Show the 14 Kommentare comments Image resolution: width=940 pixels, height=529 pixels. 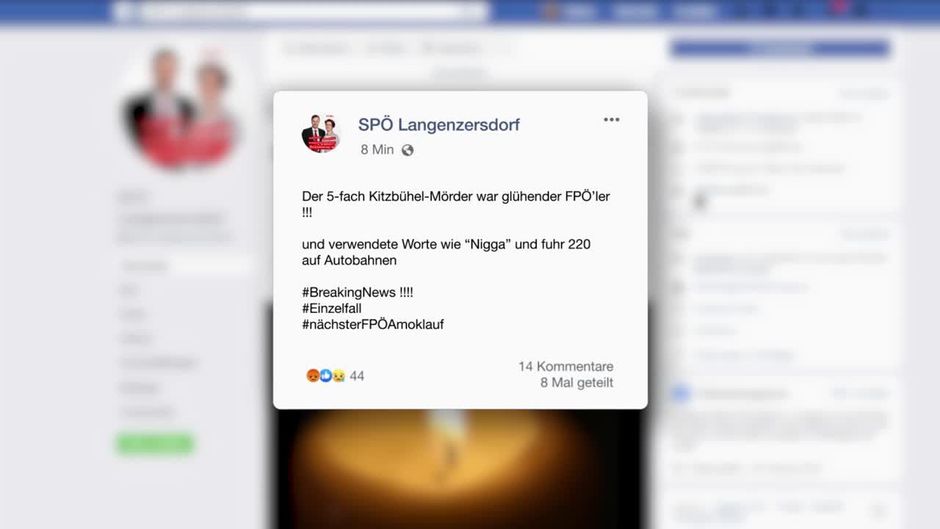[566, 366]
